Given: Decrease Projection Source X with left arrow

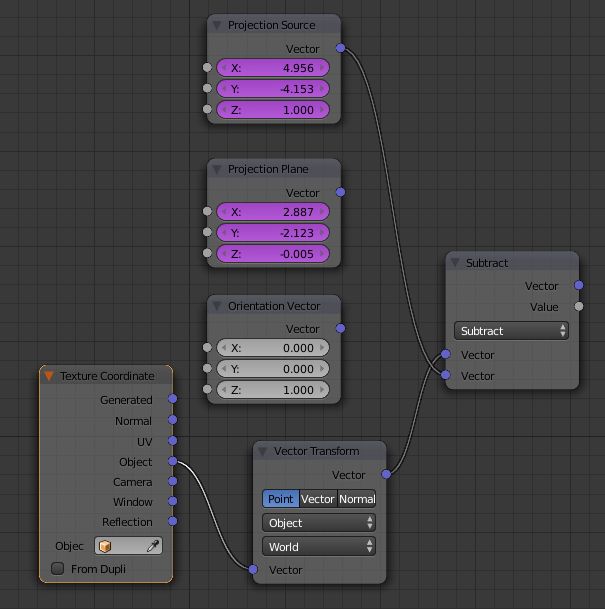Looking at the screenshot, I should click(x=224, y=68).
